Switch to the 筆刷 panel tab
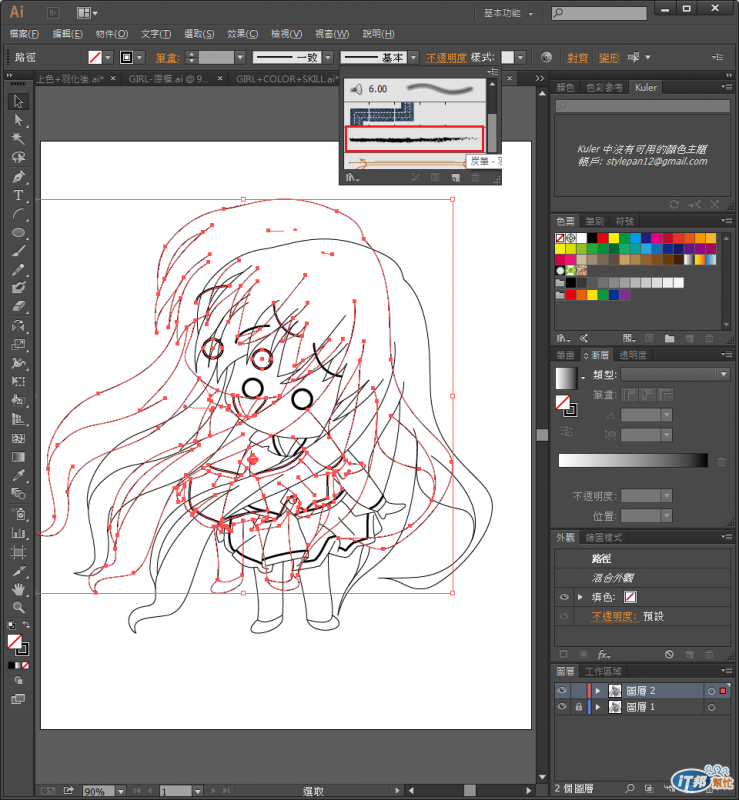The width and height of the screenshot is (739, 800). [x=595, y=221]
